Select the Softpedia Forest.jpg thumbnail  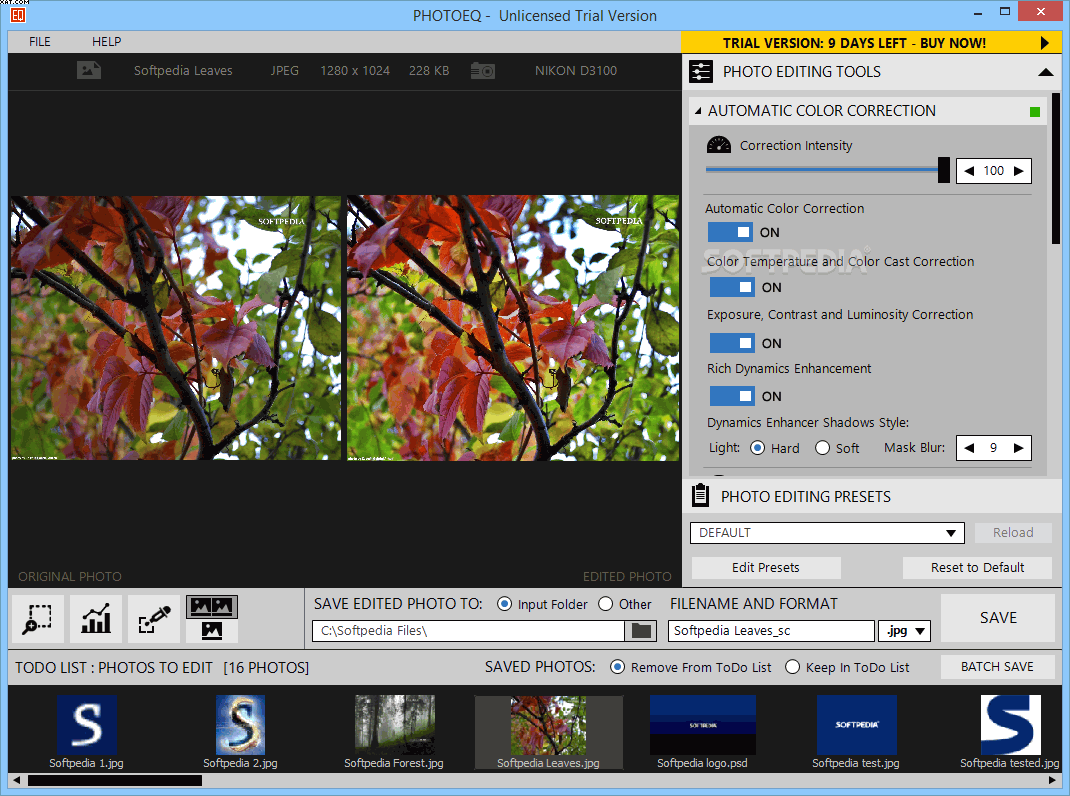pyautogui.click(x=394, y=732)
